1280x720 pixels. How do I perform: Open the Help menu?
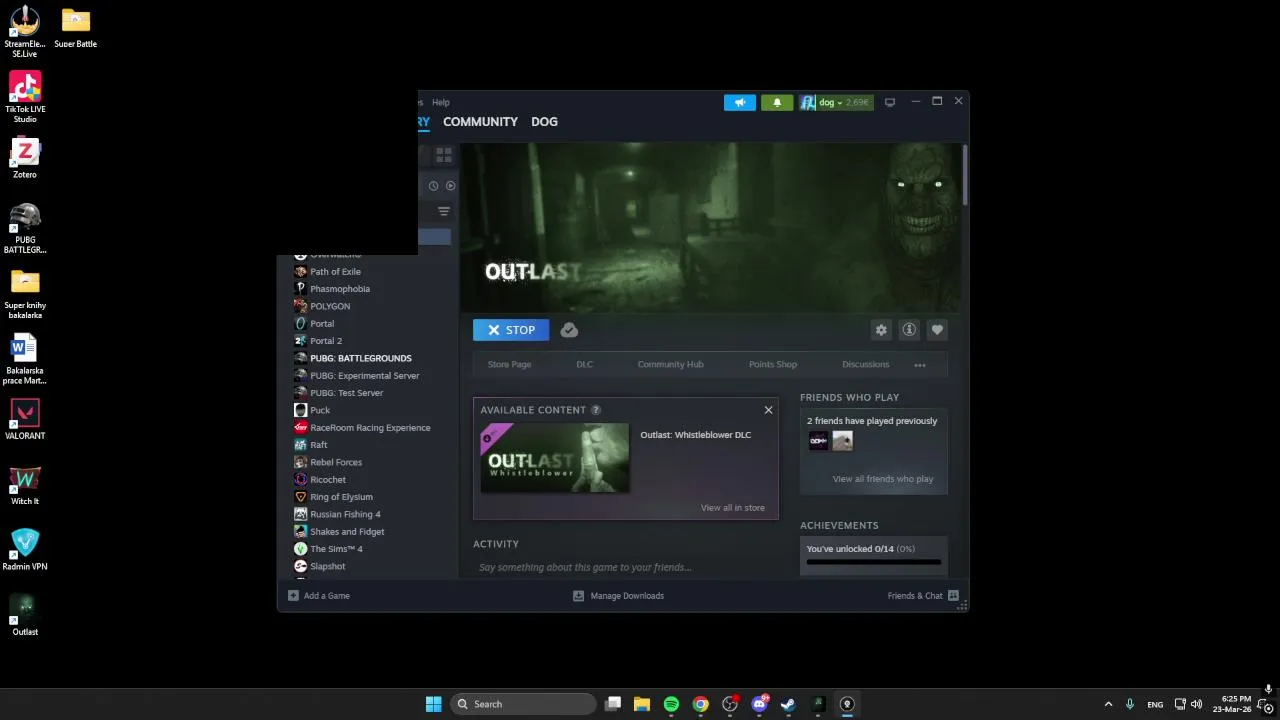click(441, 102)
